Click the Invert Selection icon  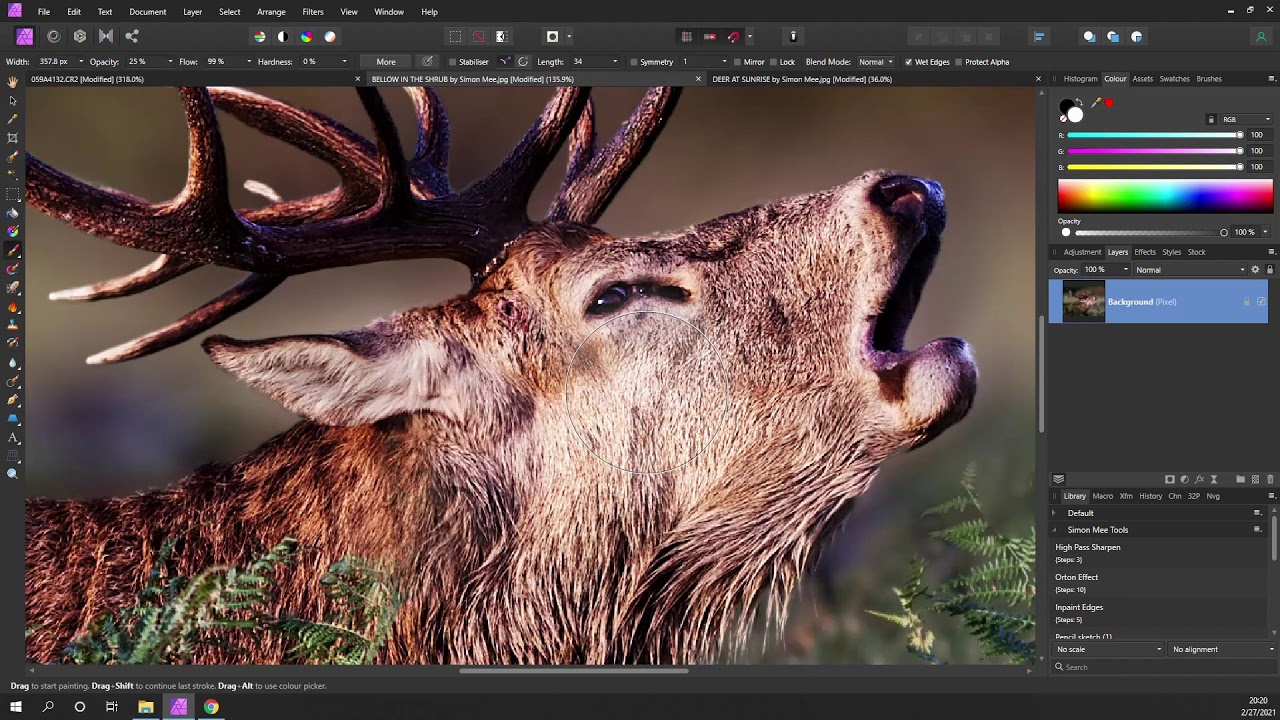point(501,37)
